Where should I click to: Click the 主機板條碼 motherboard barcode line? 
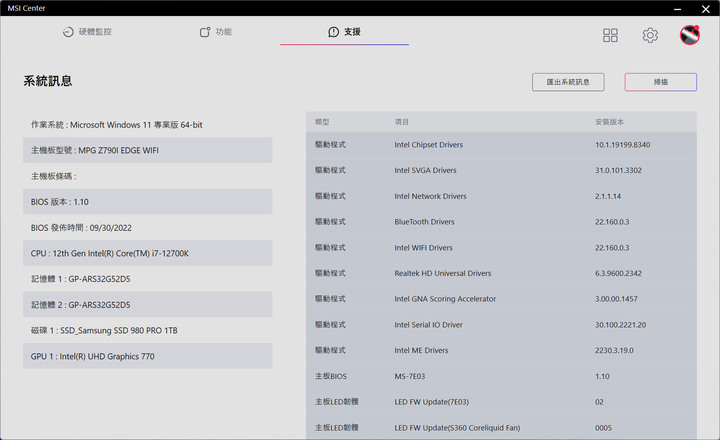[x=147, y=176]
